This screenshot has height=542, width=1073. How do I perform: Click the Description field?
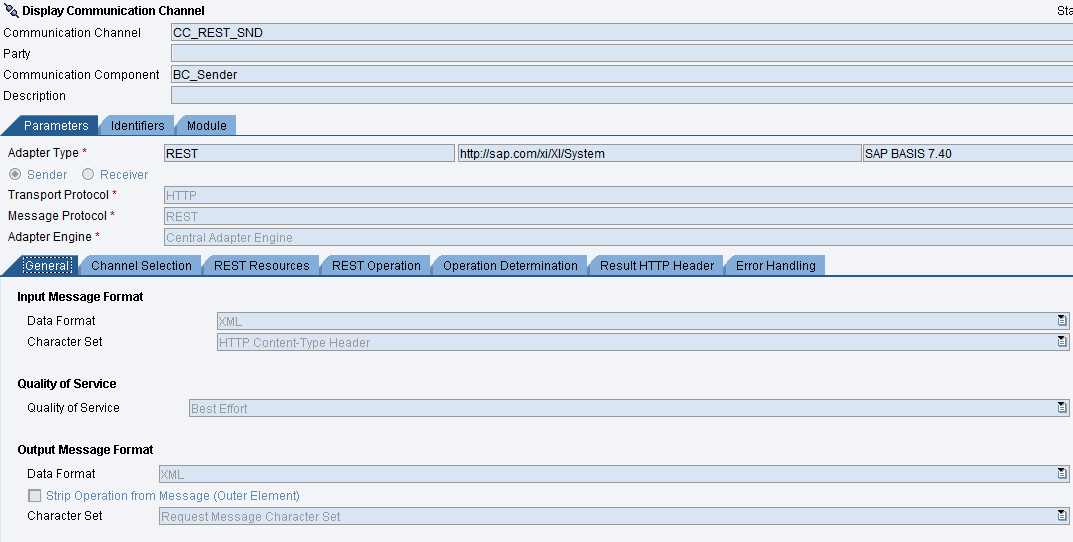pos(621,96)
